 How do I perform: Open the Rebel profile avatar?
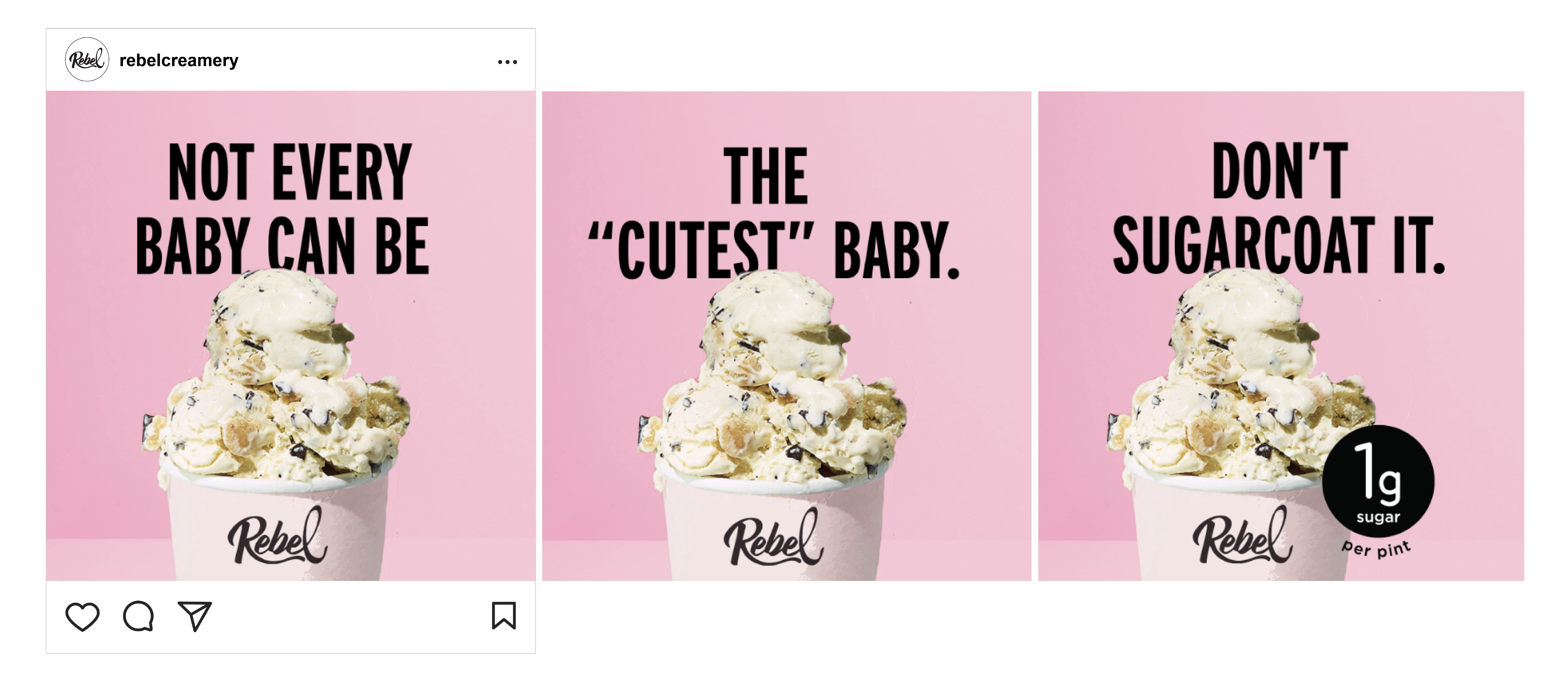pyautogui.click(x=87, y=60)
